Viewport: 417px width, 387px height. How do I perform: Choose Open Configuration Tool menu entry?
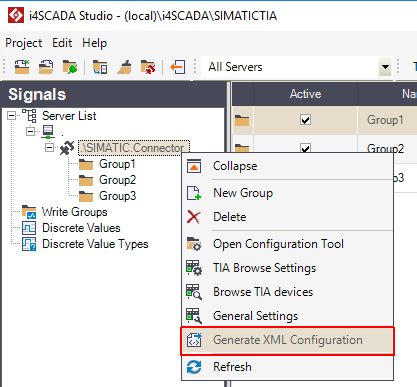click(287, 244)
